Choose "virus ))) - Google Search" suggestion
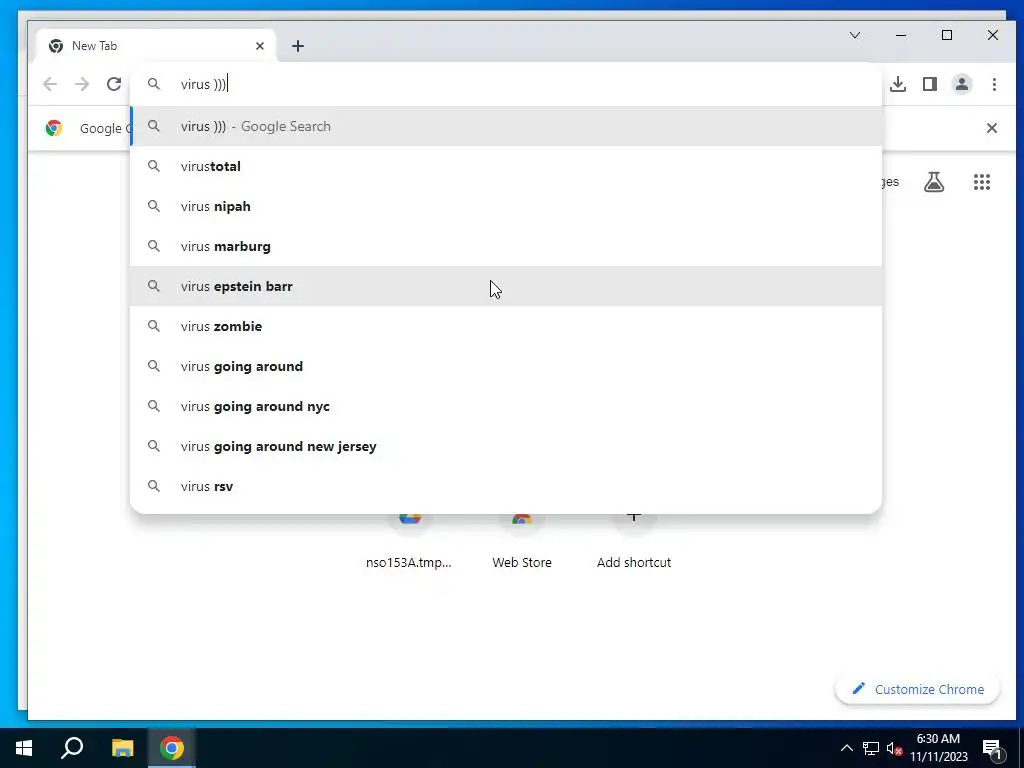This screenshot has height=768, width=1024. [505, 126]
